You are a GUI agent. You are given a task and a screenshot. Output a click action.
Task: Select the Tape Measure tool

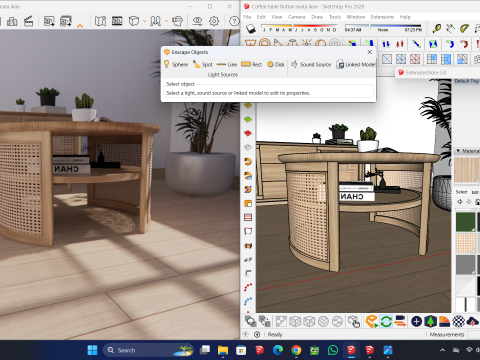tap(436, 29)
